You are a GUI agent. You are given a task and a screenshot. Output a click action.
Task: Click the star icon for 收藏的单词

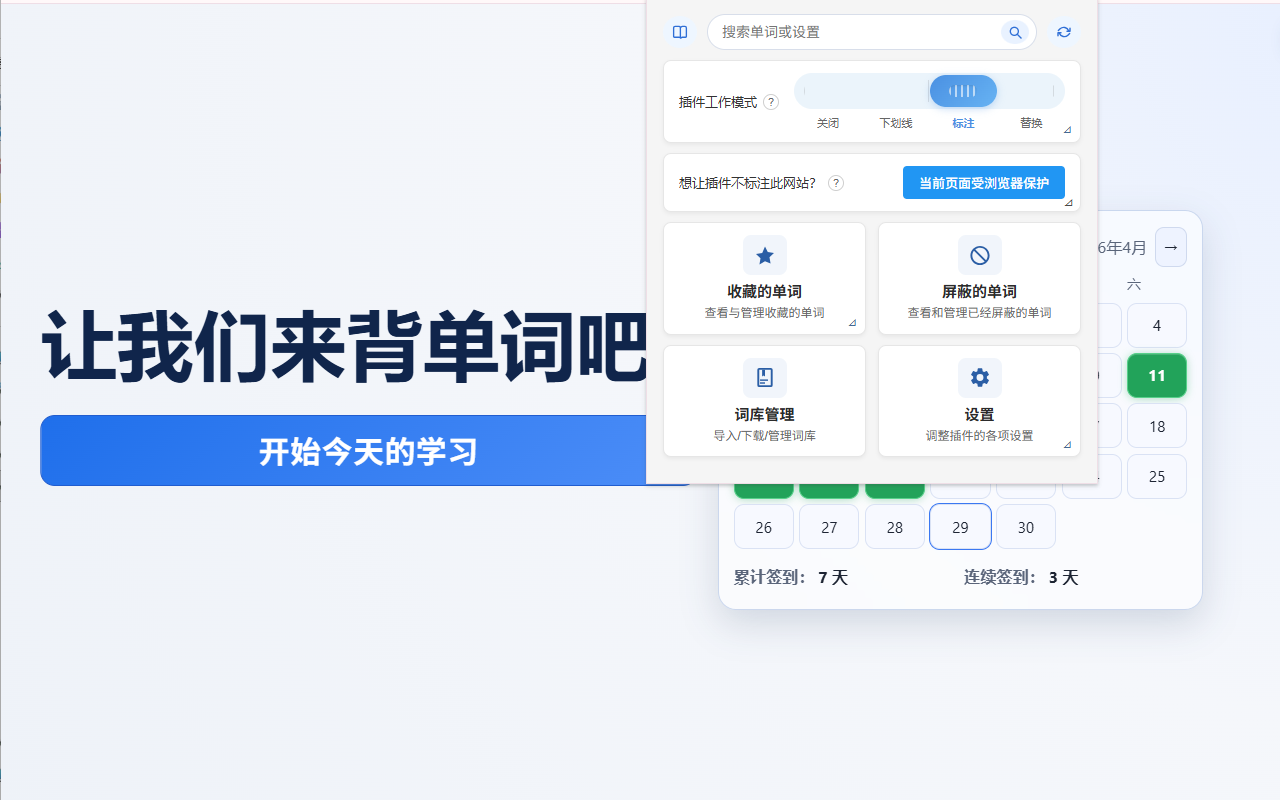[765, 255]
